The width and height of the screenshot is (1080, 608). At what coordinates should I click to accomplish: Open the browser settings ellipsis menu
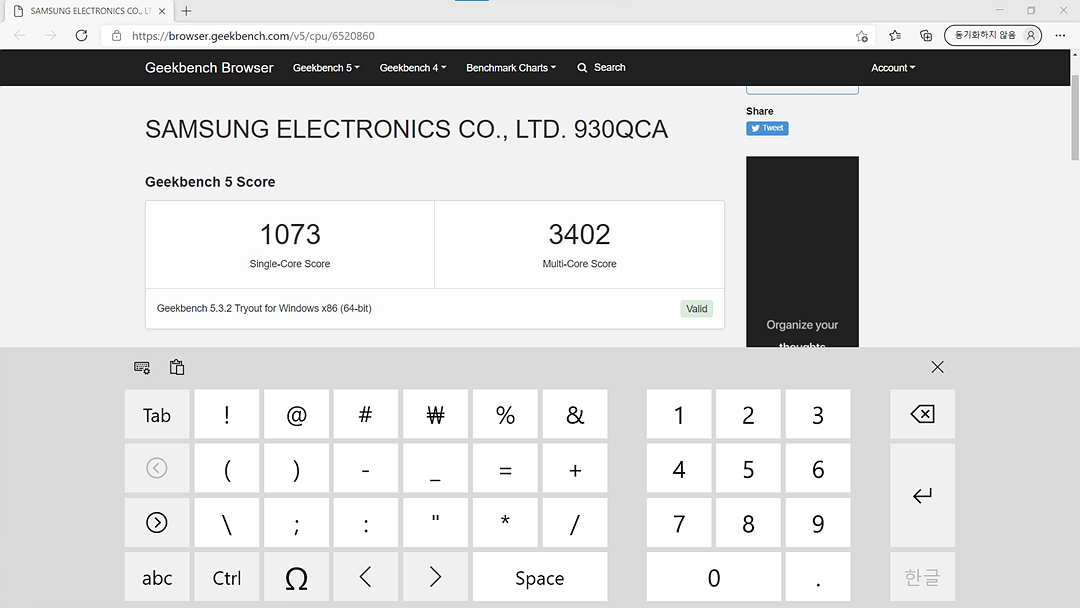(1060, 36)
